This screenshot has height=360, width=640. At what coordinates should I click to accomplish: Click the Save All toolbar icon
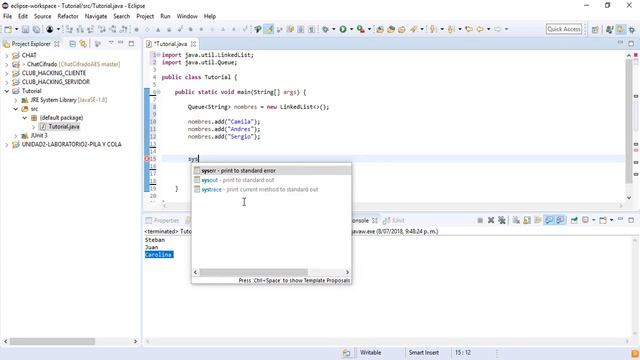(x=36, y=29)
